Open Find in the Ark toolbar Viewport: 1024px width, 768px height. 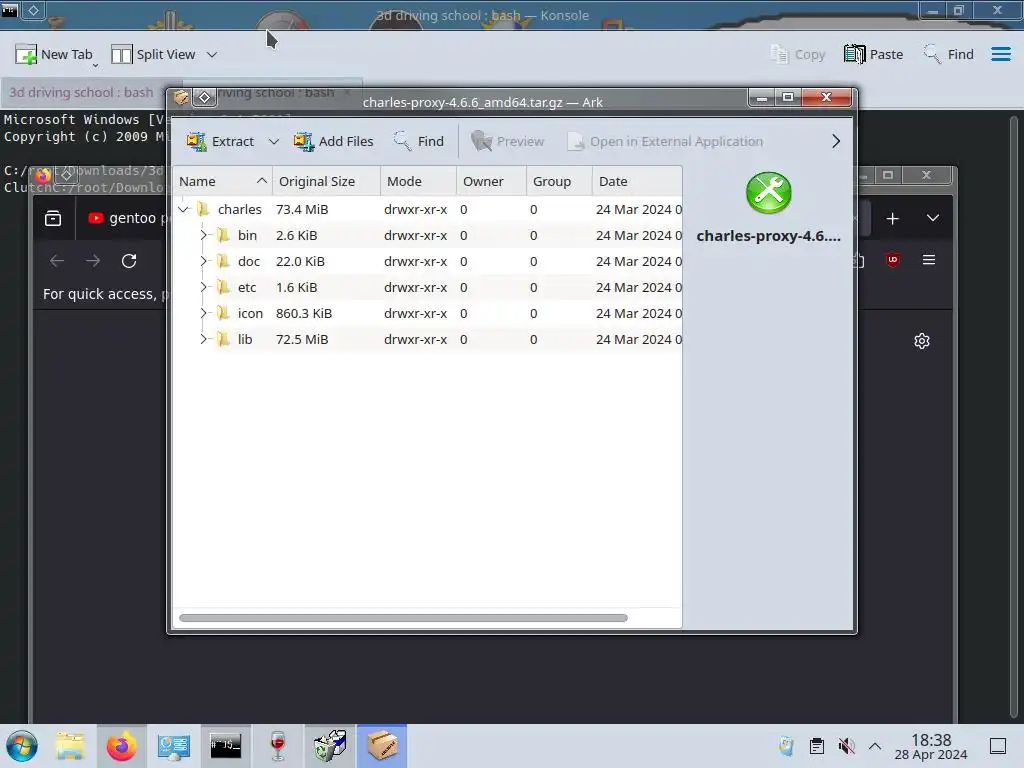tap(419, 142)
